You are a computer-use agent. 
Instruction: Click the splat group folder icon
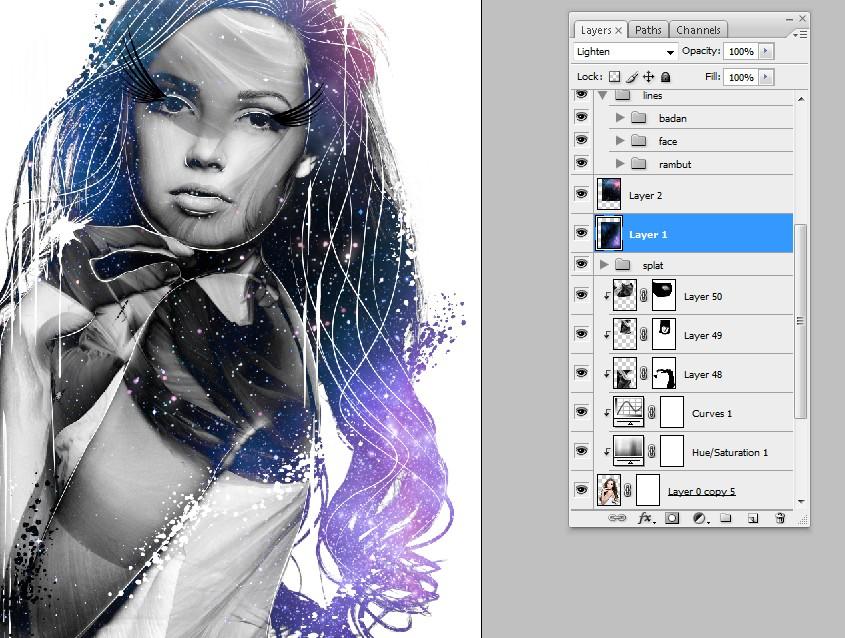pos(622,264)
